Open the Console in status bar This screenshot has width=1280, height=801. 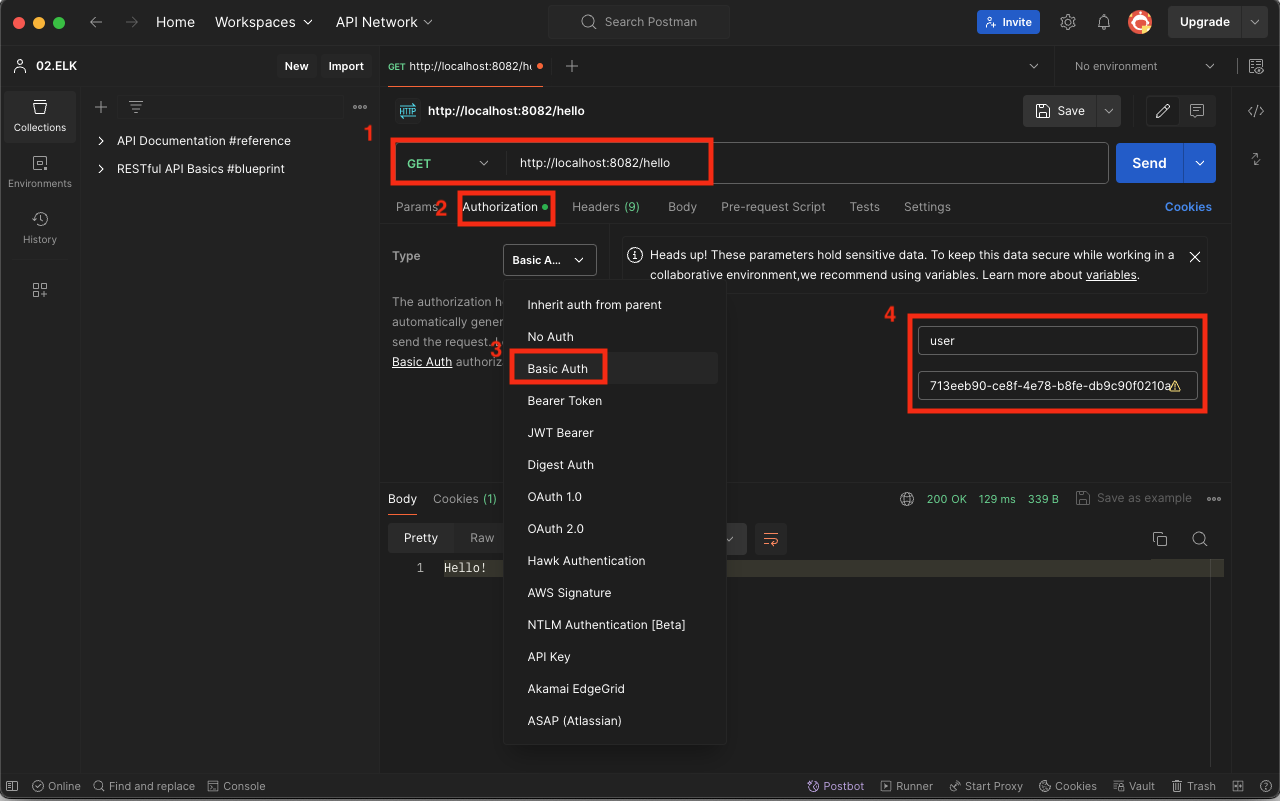point(236,786)
